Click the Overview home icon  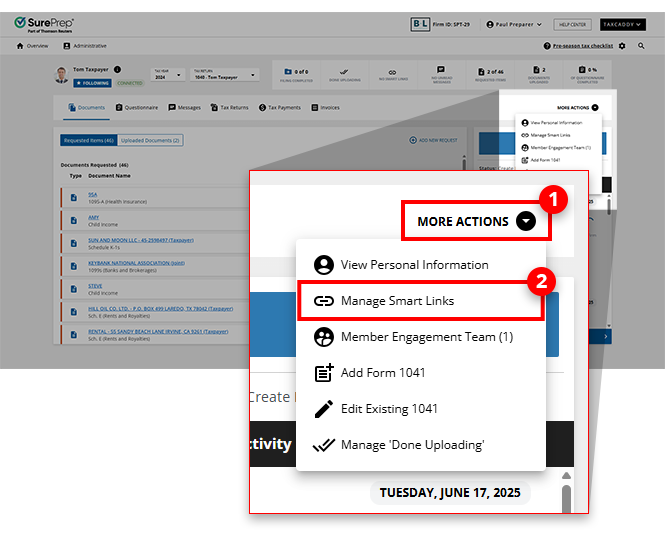[20, 46]
